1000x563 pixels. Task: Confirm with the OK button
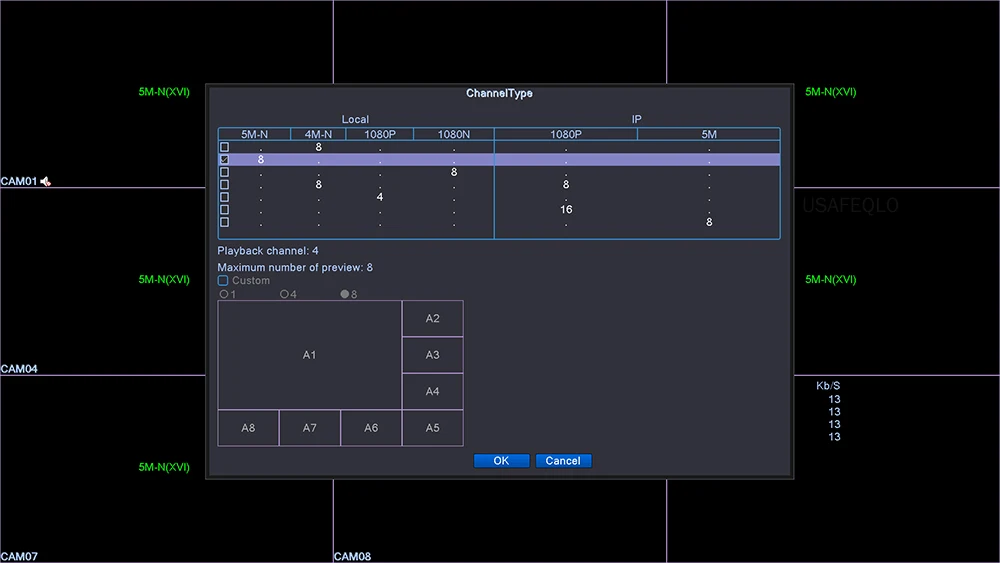[x=501, y=461]
